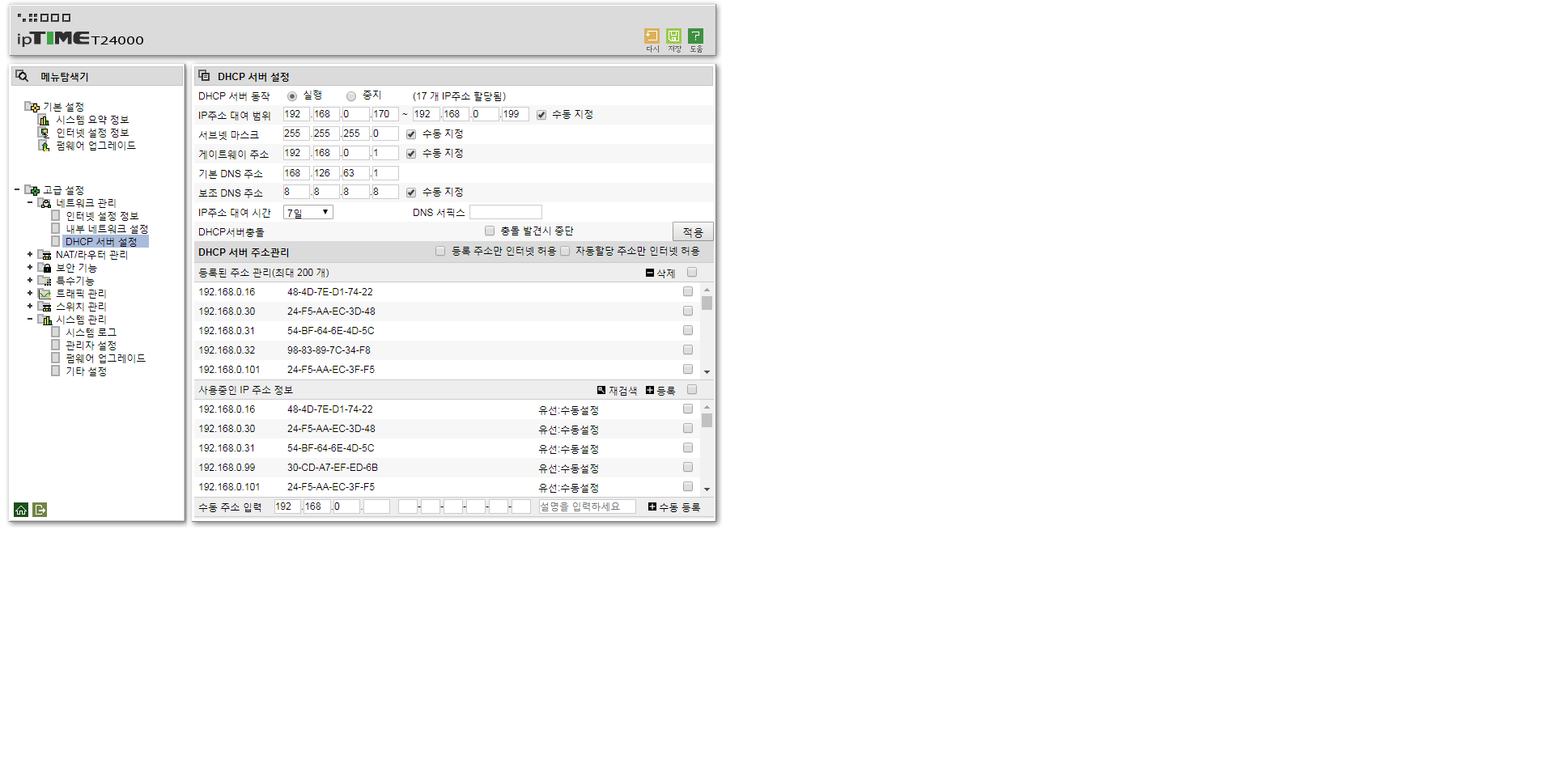1554x784 pixels.
Task: Toggle 수동 지정 for 게이트웨이 주소
Action: [x=411, y=154]
